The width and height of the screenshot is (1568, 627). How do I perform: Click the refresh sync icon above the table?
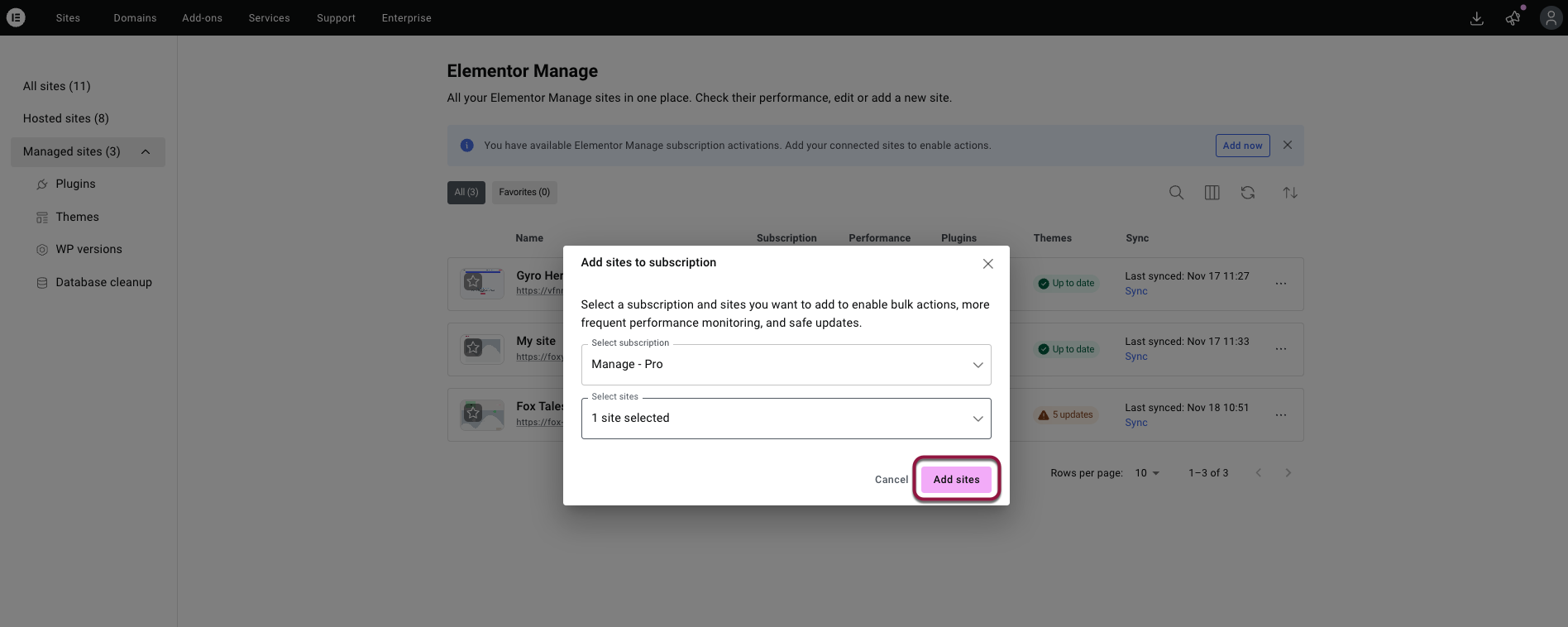click(x=1248, y=193)
